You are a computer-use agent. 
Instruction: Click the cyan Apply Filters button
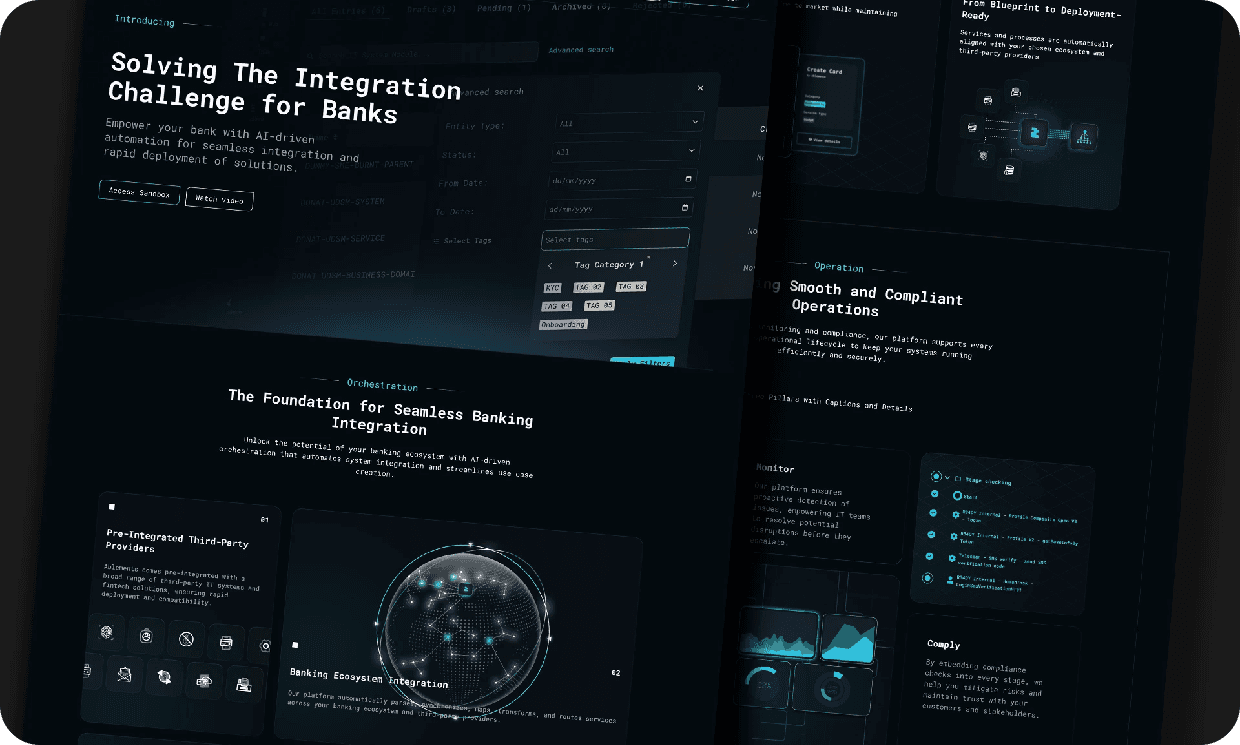[642, 362]
